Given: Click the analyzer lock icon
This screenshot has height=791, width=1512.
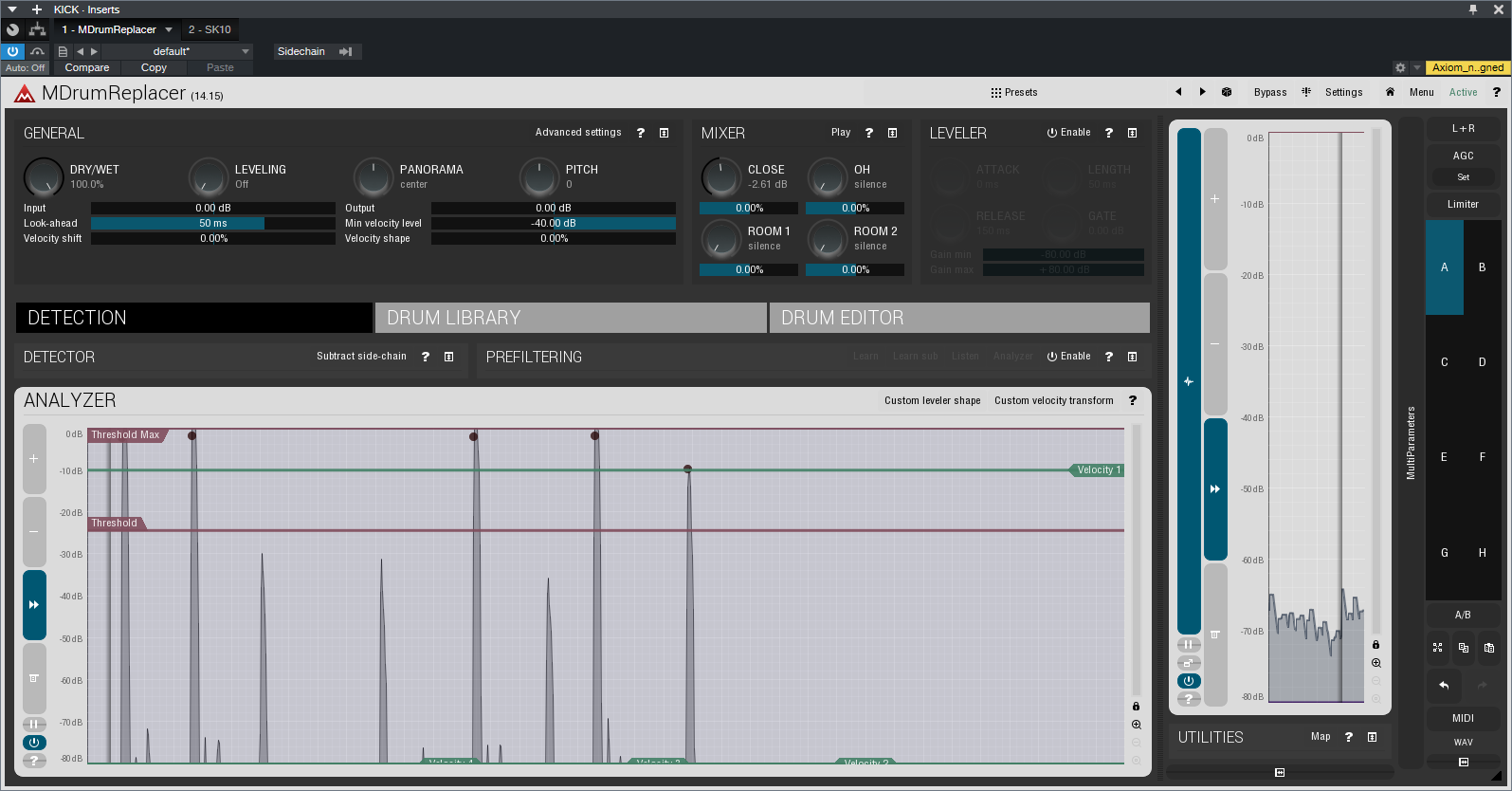Looking at the screenshot, I should tap(1136, 707).
